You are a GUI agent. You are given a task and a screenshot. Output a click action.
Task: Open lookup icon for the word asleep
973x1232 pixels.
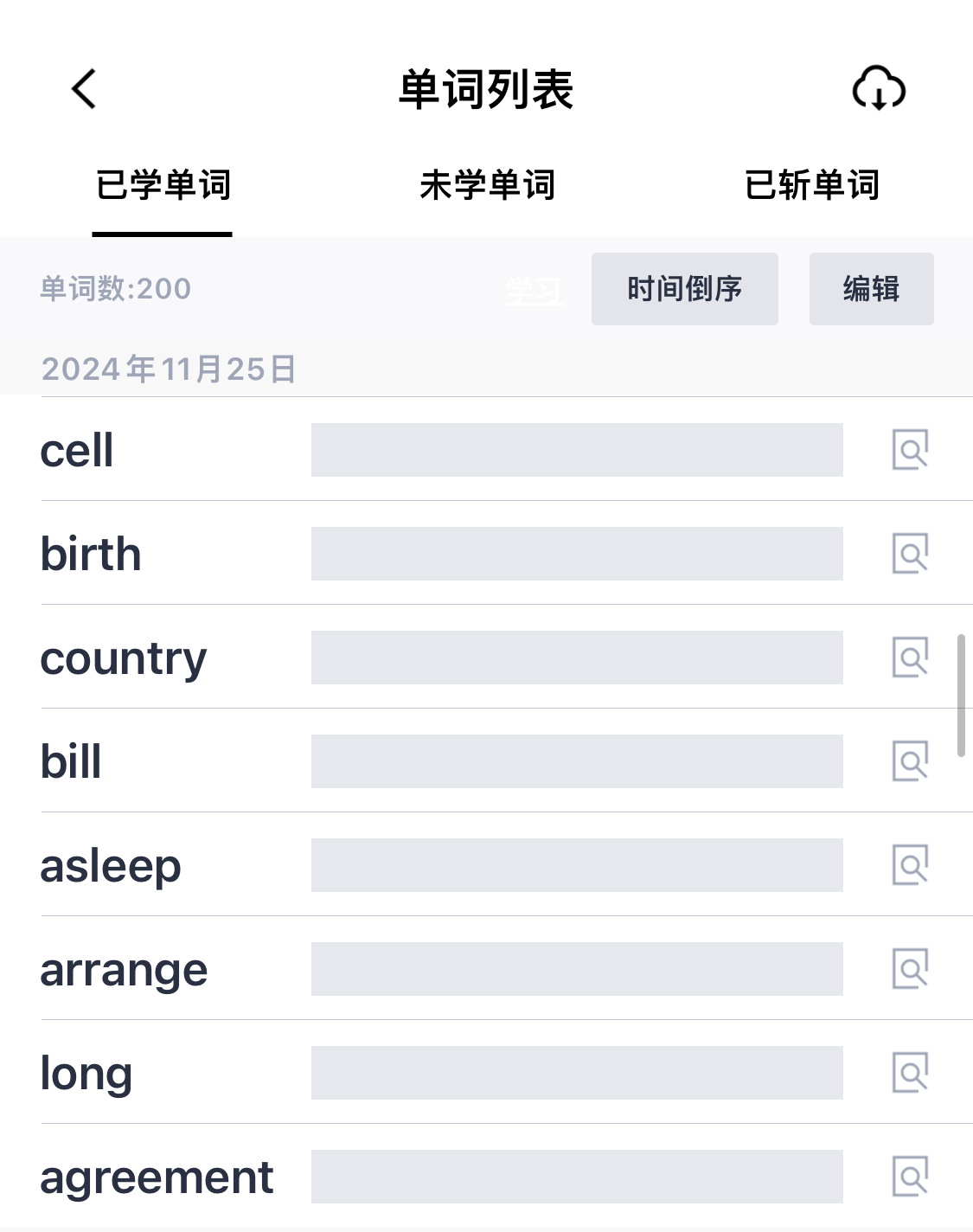pyautogui.click(x=910, y=865)
